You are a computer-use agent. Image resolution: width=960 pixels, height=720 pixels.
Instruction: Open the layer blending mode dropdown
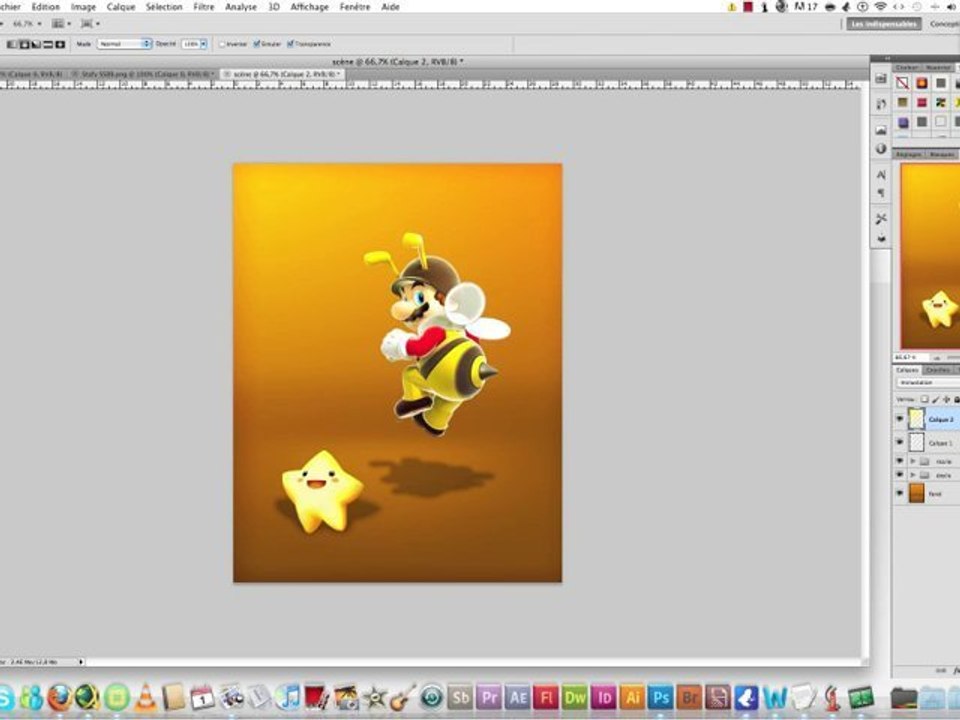click(928, 383)
